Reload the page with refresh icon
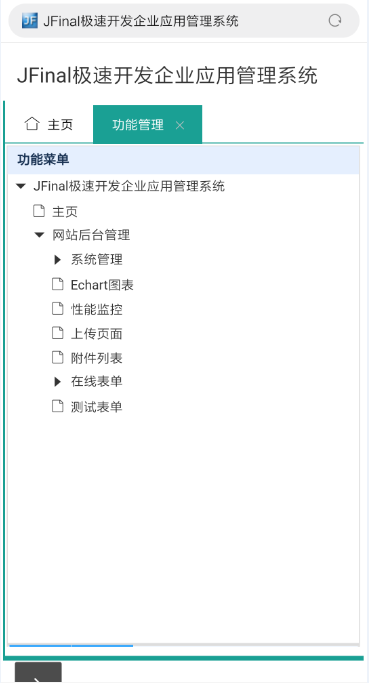 pyautogui.click(x=335, y=20)
